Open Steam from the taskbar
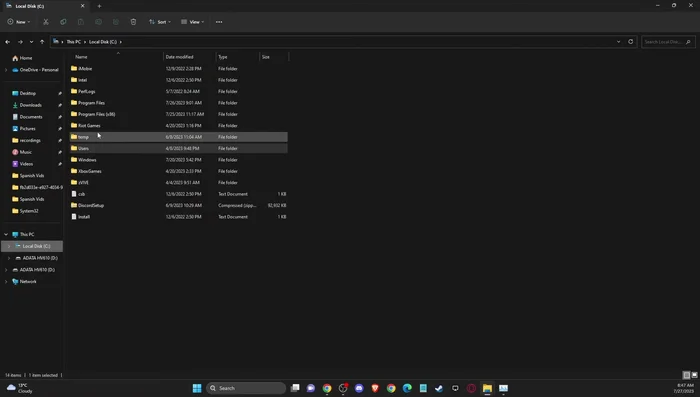 (439, 388)
